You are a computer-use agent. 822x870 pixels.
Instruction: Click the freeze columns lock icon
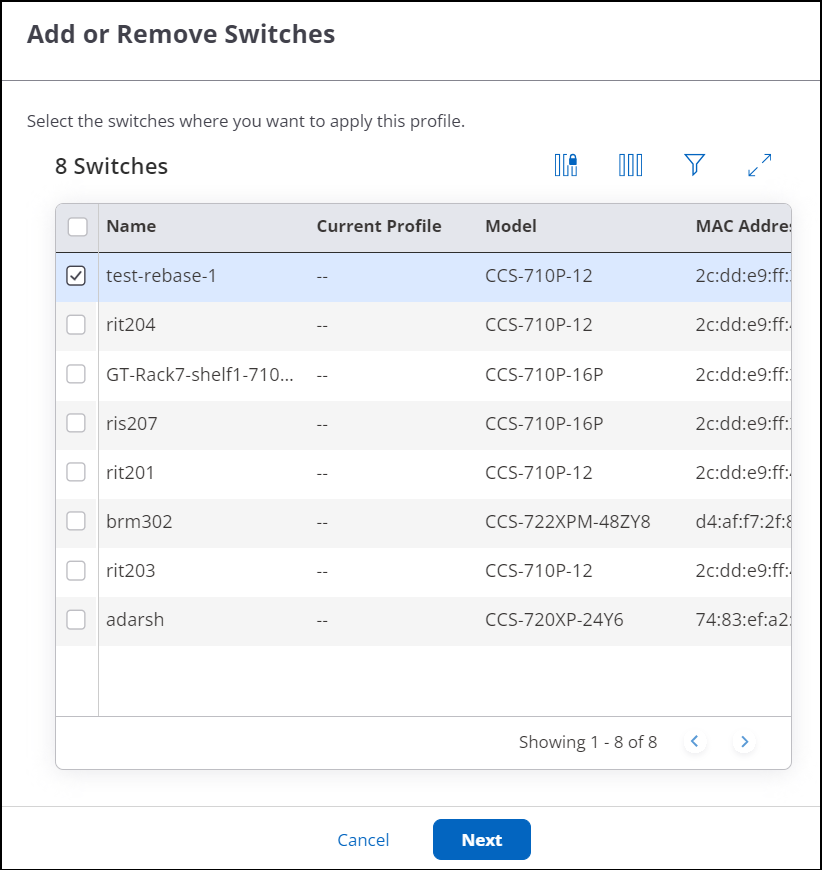pyautogui.click(x=566, y=165)
